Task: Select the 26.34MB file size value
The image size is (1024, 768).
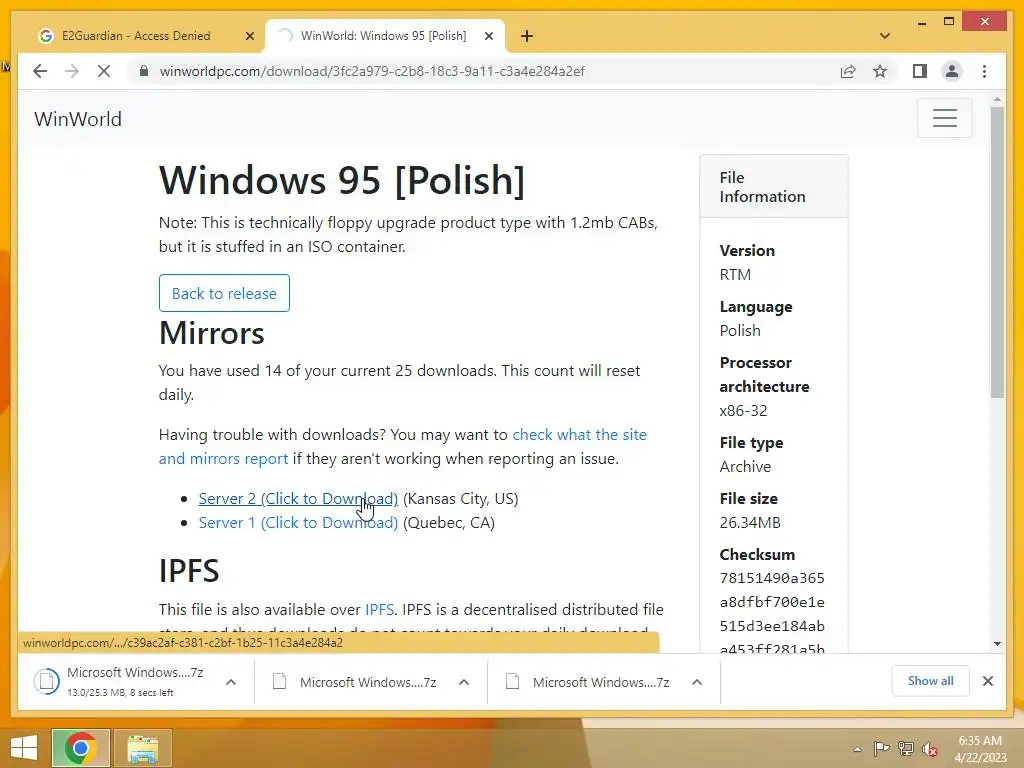Action: [x=750, y=522]
